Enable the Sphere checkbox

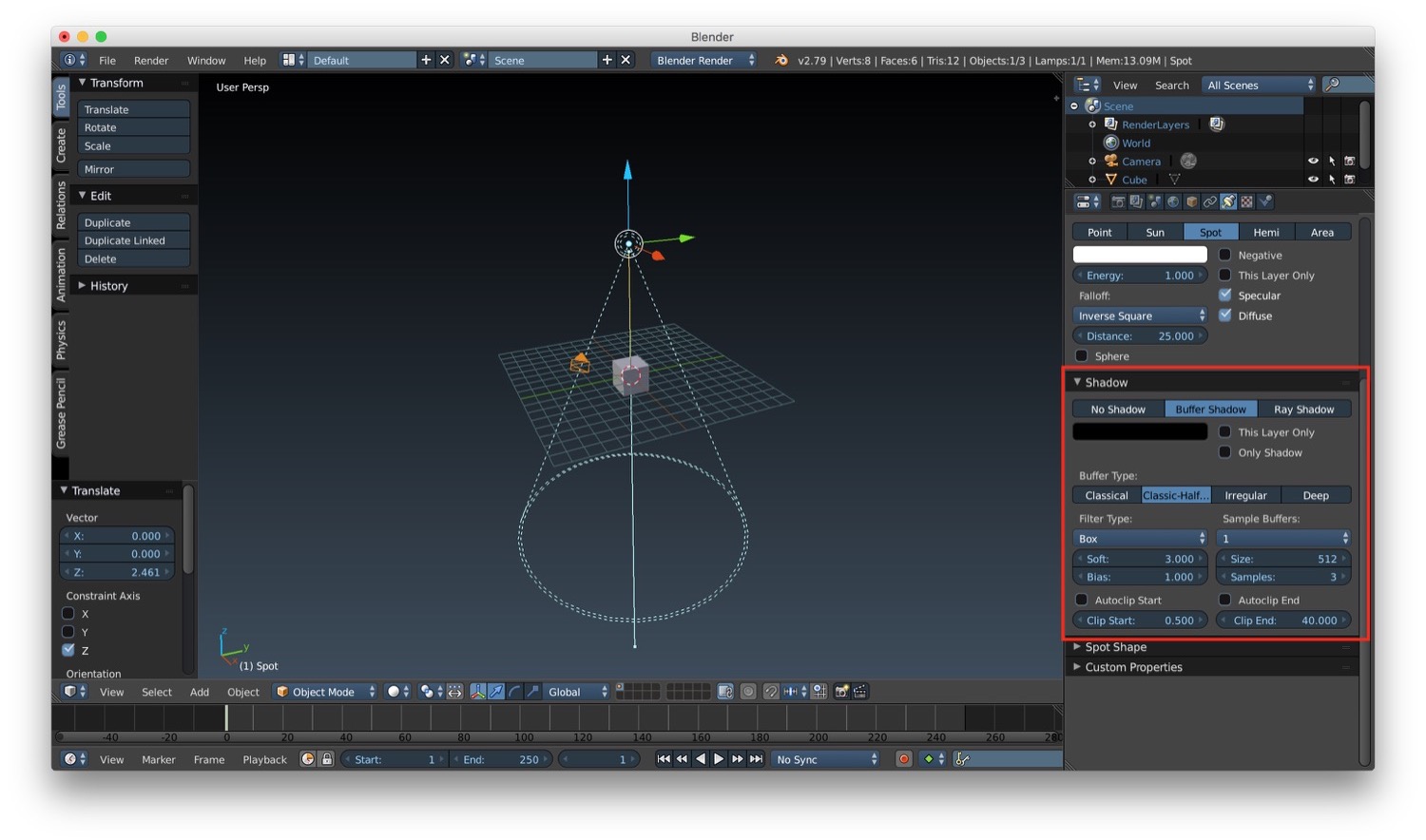[x=1082, y=355]
